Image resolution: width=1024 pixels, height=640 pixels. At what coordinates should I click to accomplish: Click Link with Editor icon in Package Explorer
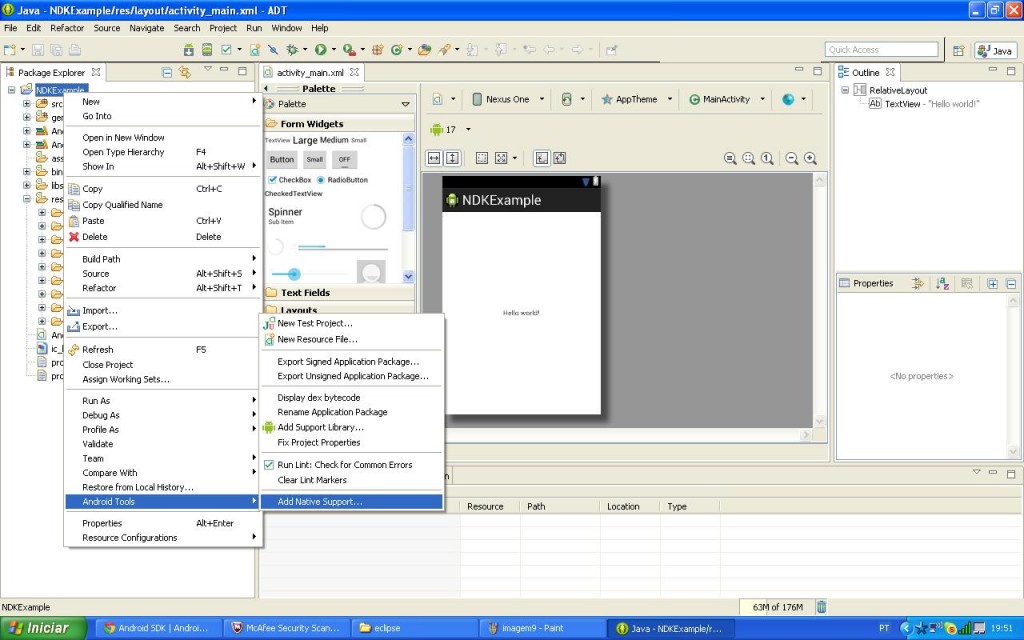click(185, 72)
